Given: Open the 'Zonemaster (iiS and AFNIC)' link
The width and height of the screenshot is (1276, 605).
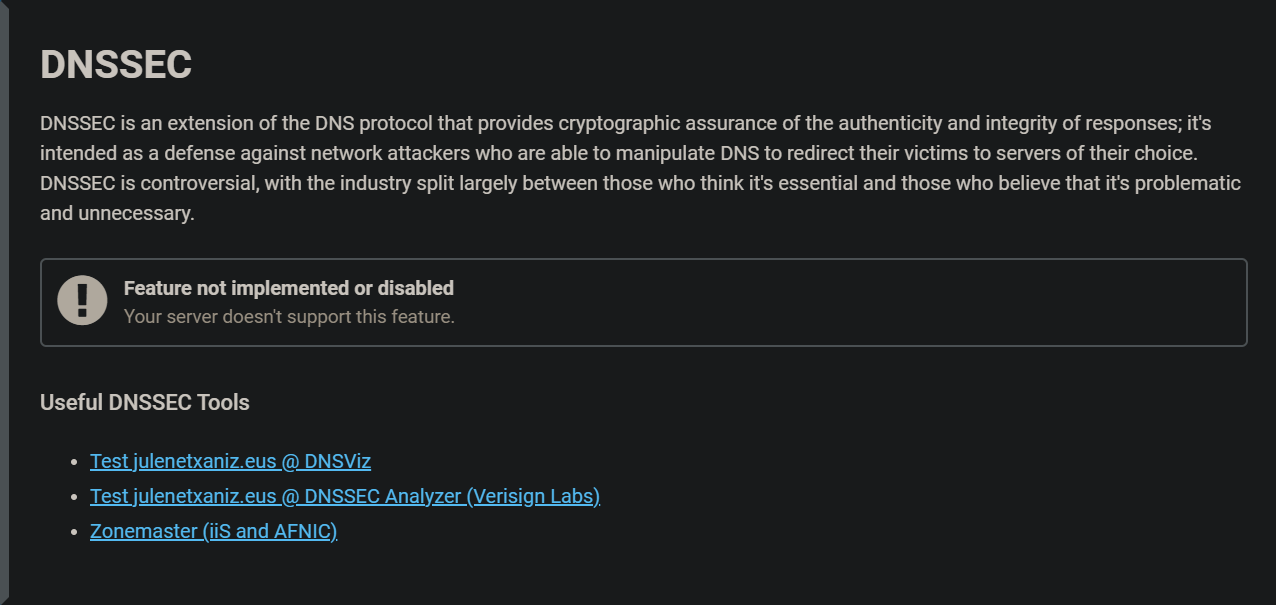Looking at the screenshot, I should coord(213,531).
